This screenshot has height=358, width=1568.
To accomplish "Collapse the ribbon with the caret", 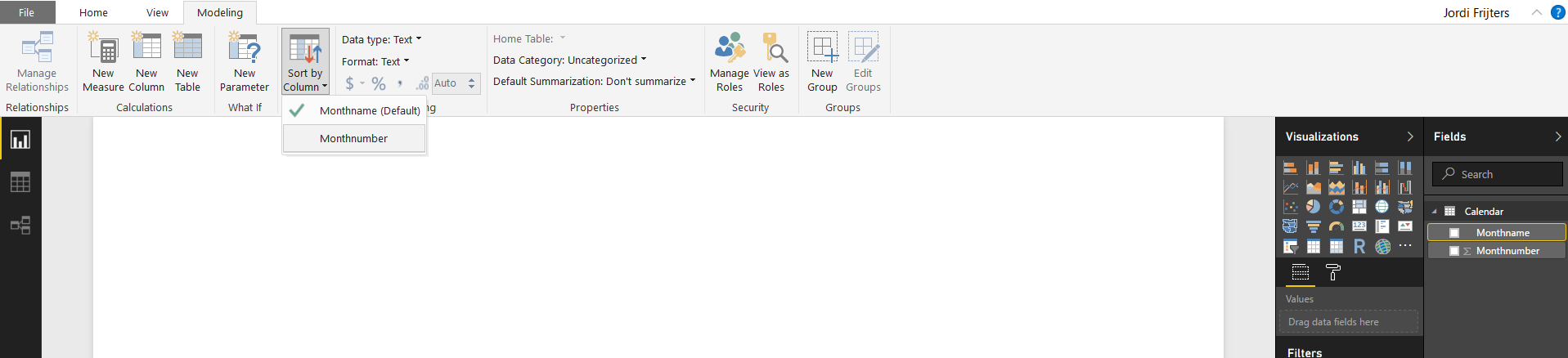I will 1536,12.
